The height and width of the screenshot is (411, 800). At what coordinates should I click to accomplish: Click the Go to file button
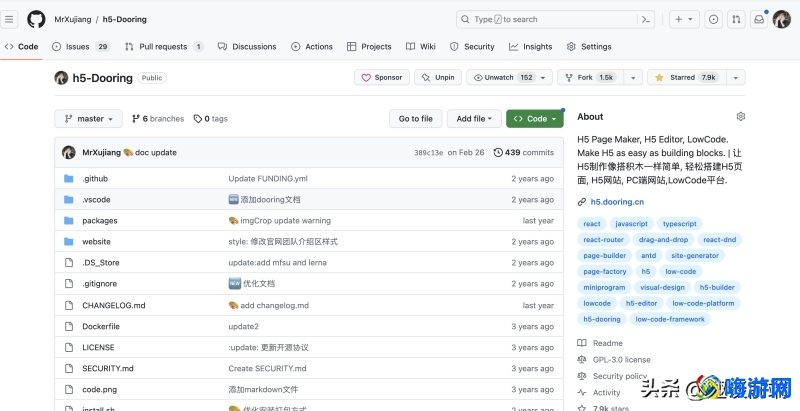pyautogui.click(x=415, y=118)
